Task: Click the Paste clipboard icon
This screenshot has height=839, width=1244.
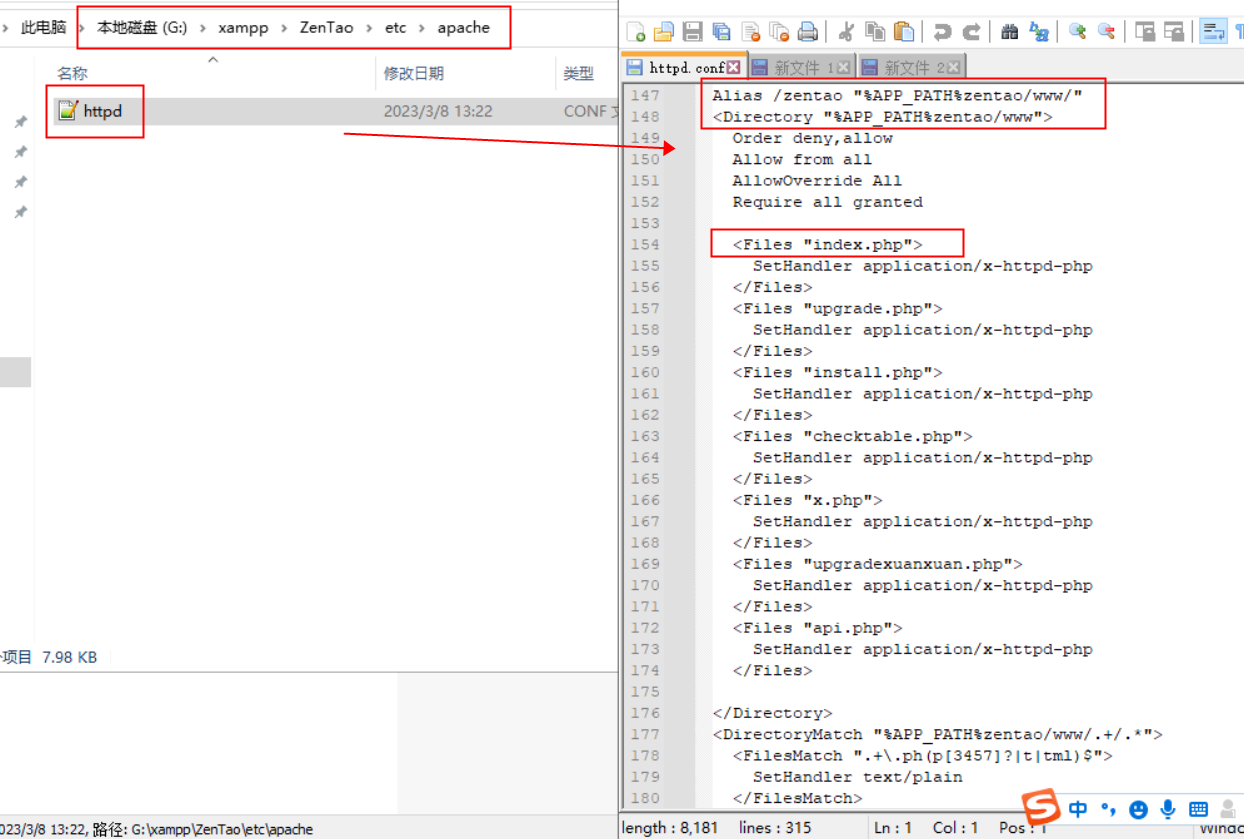Action: (x=904, y=32)
